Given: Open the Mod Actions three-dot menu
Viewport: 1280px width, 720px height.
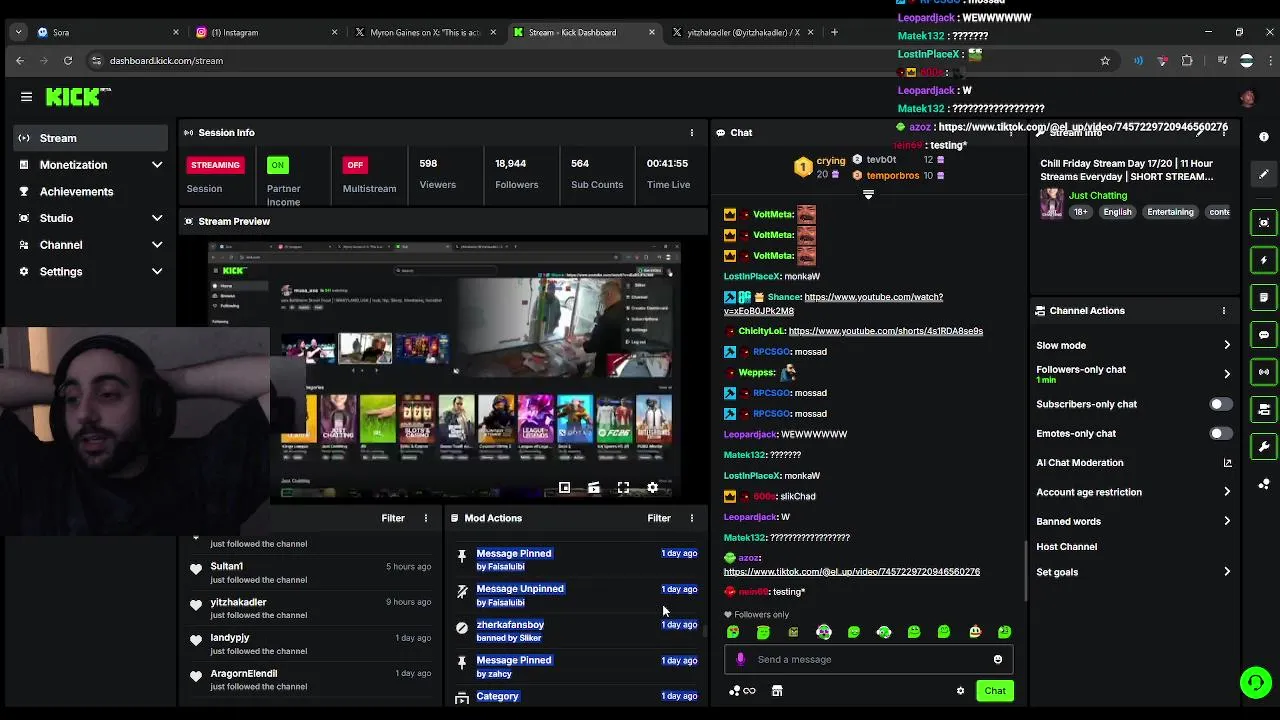Looking at the screenshot, I should click(x=691, y=518).
